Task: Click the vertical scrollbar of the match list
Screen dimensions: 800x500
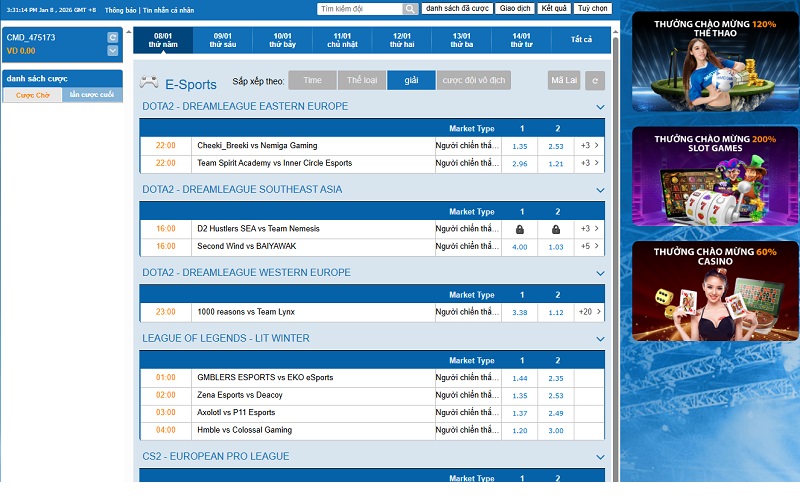Action: 615,250
